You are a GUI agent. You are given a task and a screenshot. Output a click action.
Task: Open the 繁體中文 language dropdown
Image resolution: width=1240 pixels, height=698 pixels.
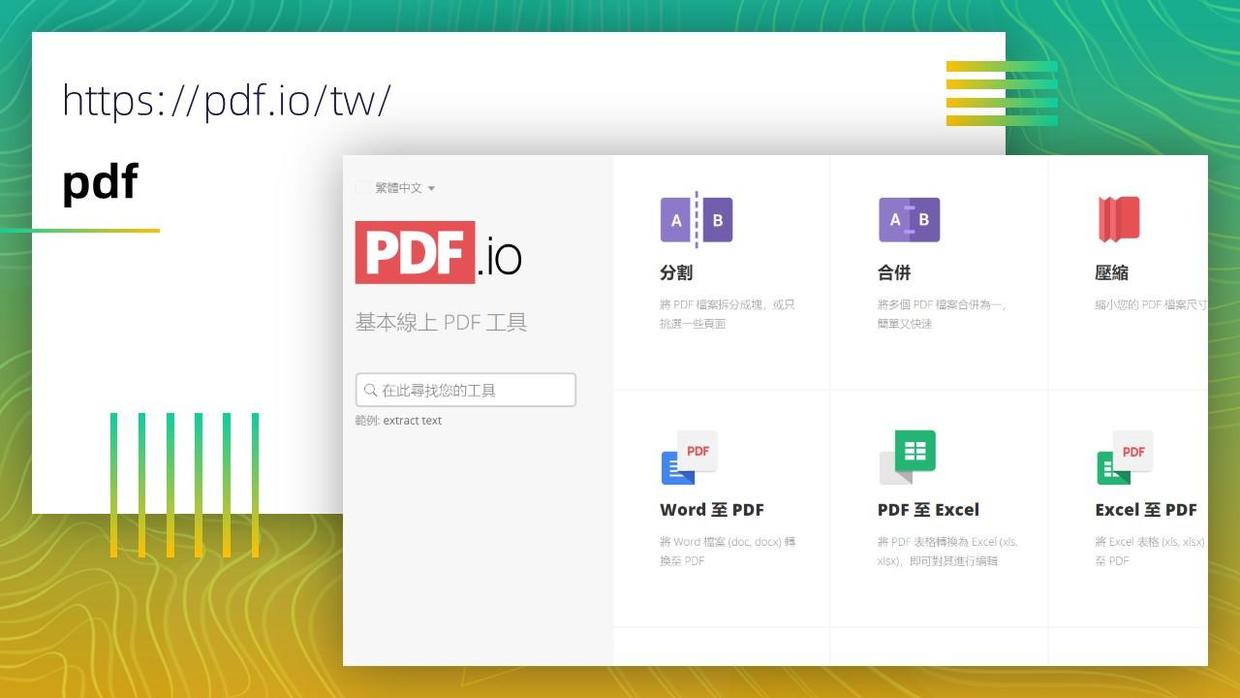pyautogui.click(x=396, y=188)
